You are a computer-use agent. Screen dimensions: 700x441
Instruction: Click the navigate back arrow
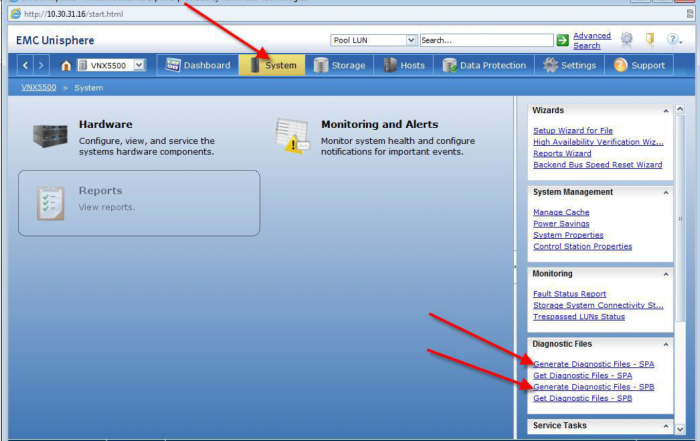[x=26, y=66]
